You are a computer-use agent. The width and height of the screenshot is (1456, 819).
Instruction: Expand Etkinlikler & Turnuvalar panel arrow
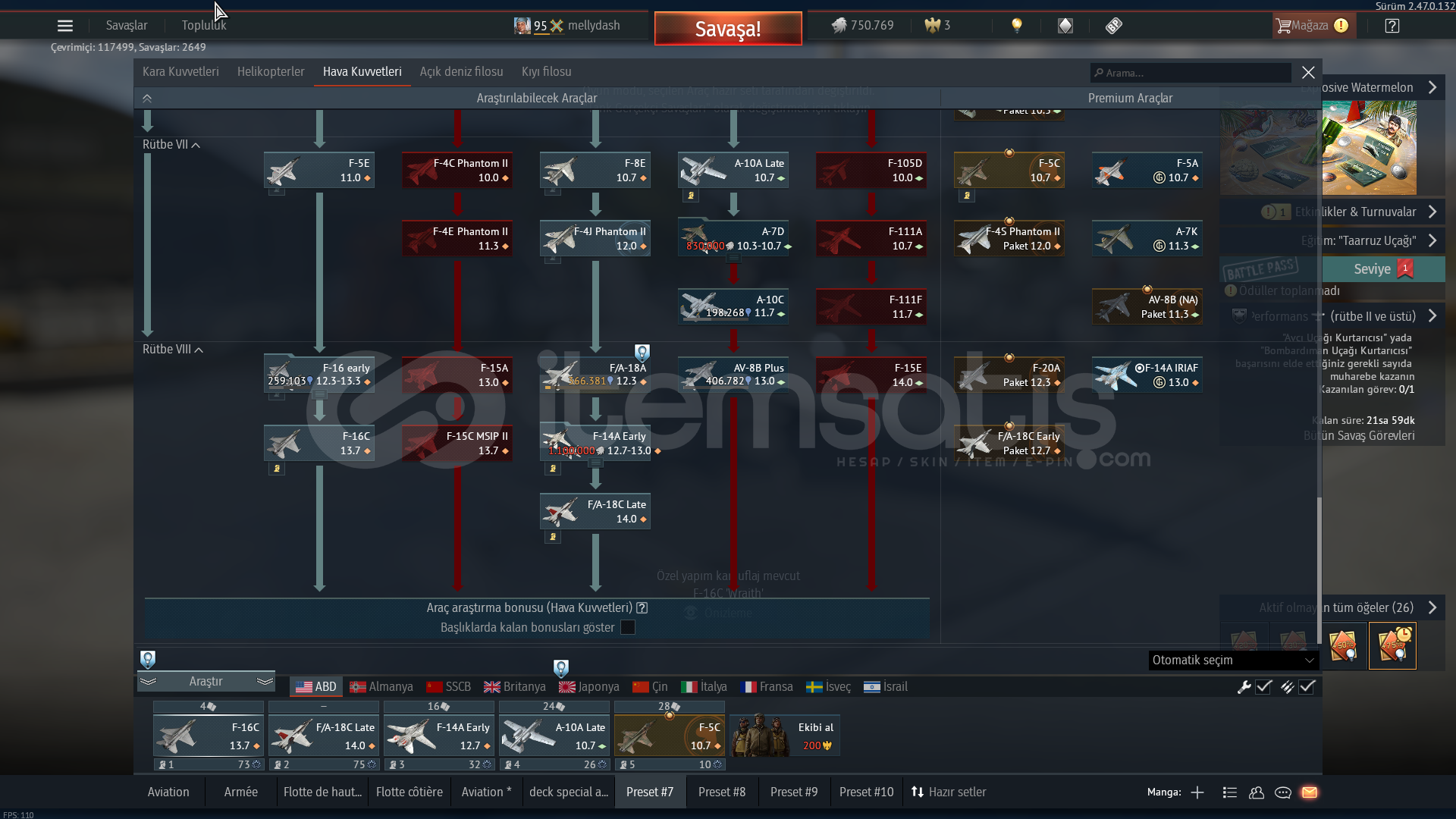pyautogui.click(x=1432, y=212)
